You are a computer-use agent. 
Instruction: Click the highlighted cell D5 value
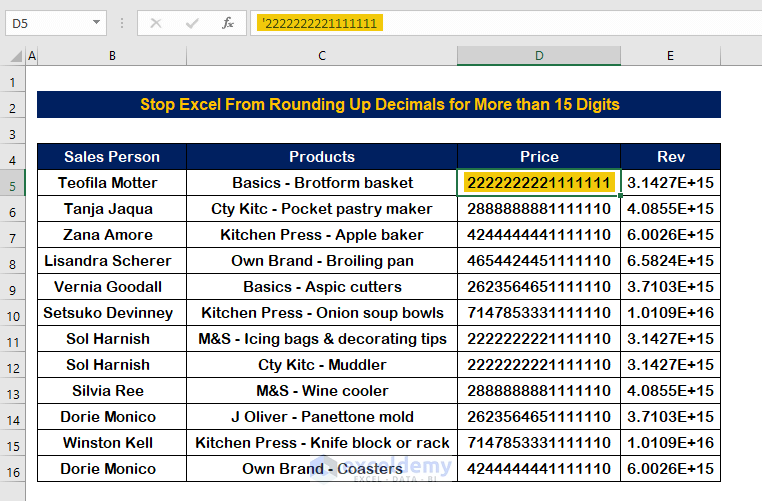click(x=539, y=183)
